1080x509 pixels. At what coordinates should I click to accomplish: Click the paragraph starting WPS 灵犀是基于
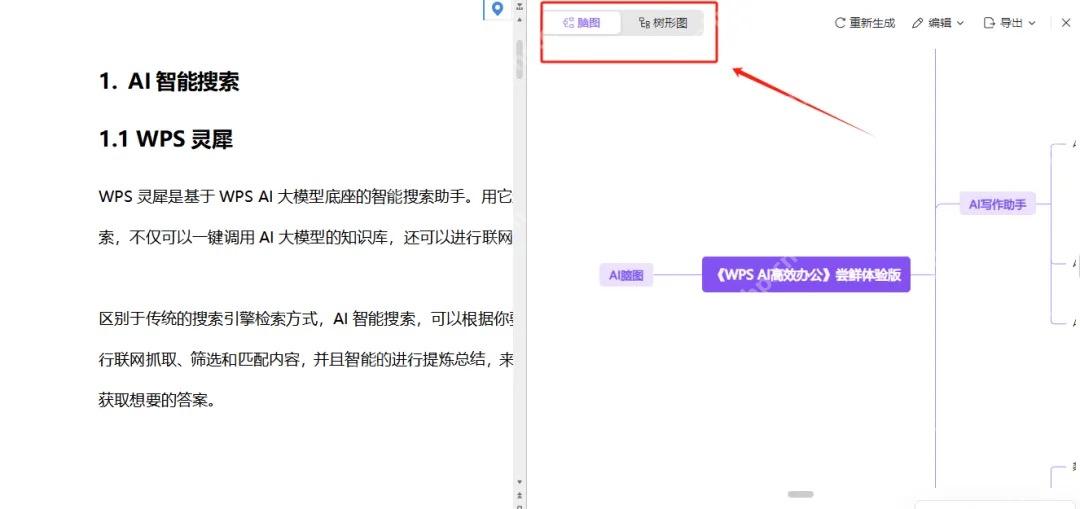click(x=306, y=197)
